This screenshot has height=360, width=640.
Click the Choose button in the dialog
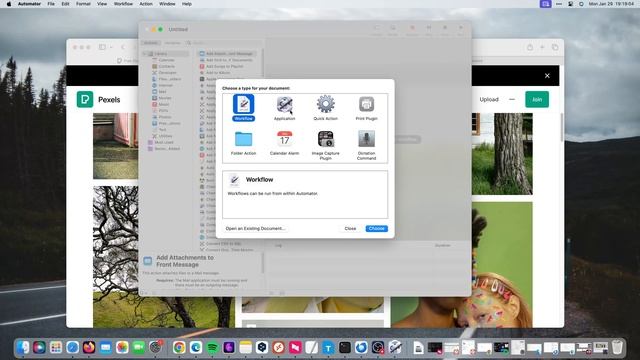(x=376, y=229)
